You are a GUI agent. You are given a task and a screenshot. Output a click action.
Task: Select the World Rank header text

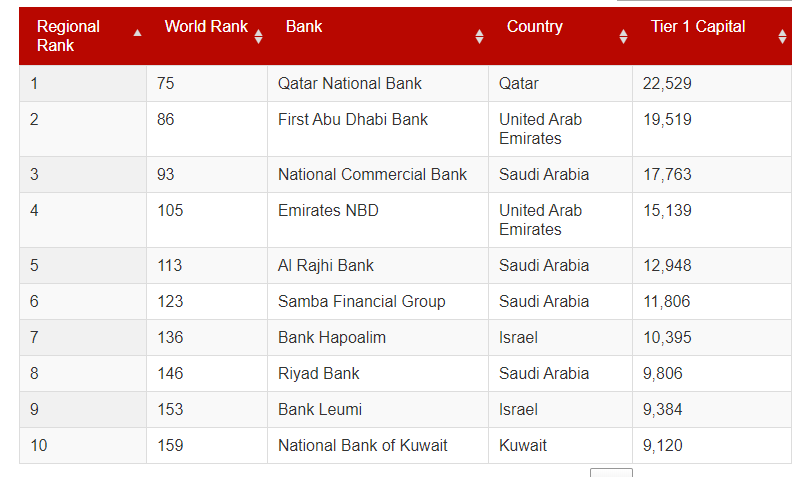click(x=206, y=26)
